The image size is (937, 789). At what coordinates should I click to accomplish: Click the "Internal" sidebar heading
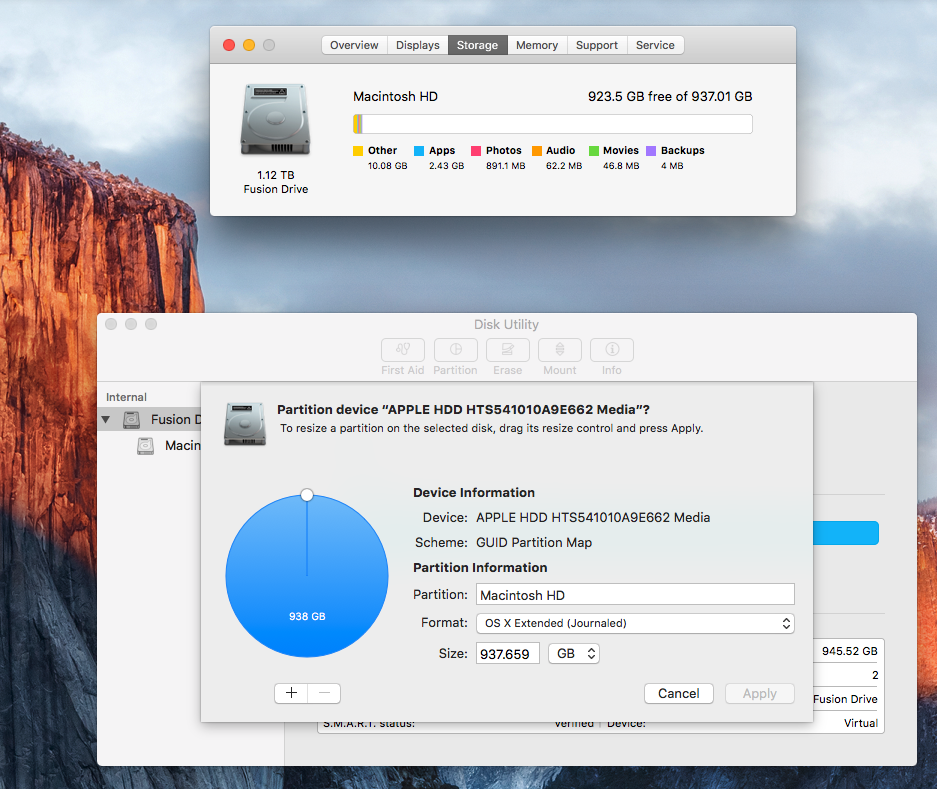(126, 397)
